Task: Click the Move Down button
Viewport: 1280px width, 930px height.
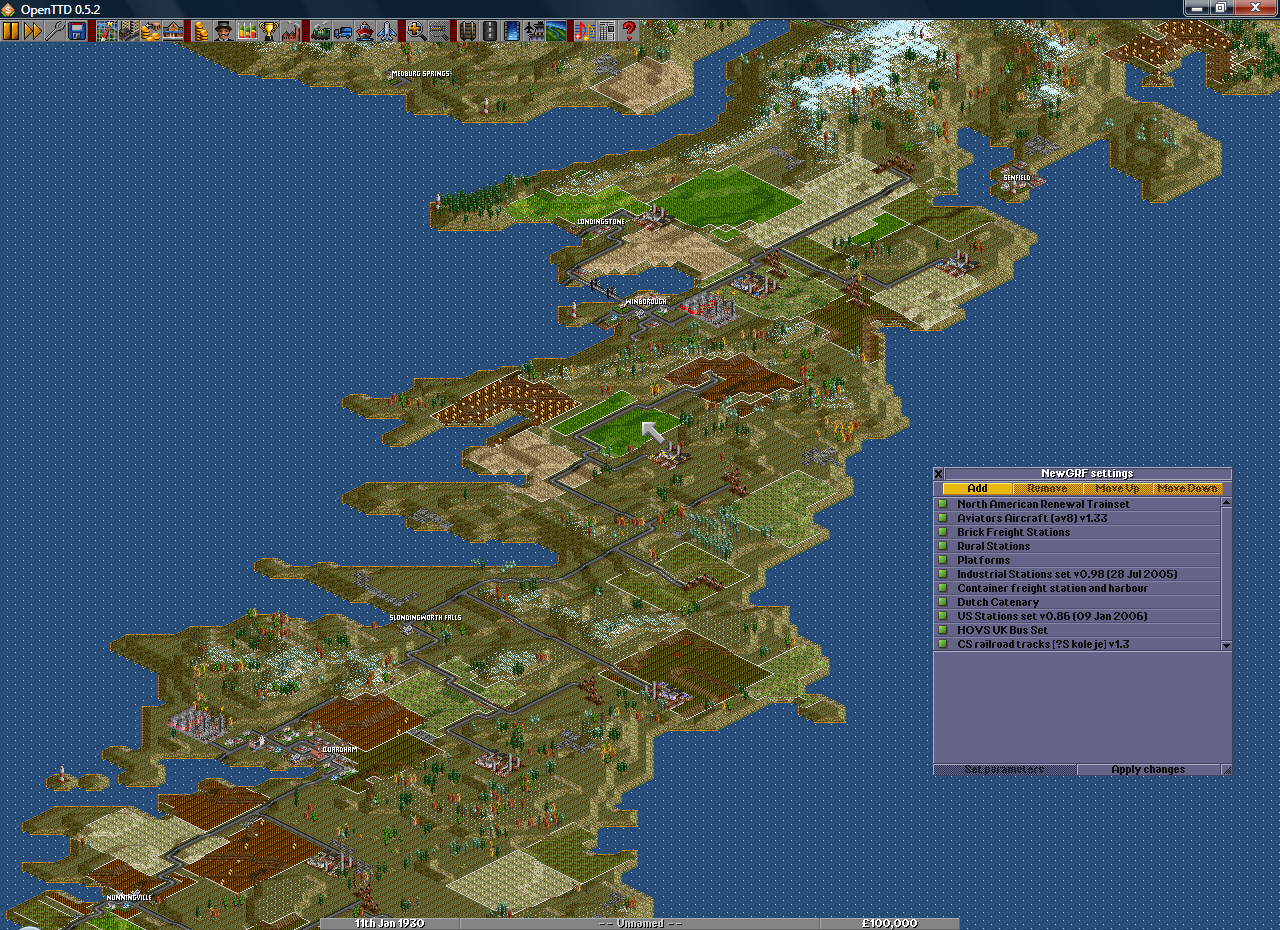Action: [x=1187, y=488]
